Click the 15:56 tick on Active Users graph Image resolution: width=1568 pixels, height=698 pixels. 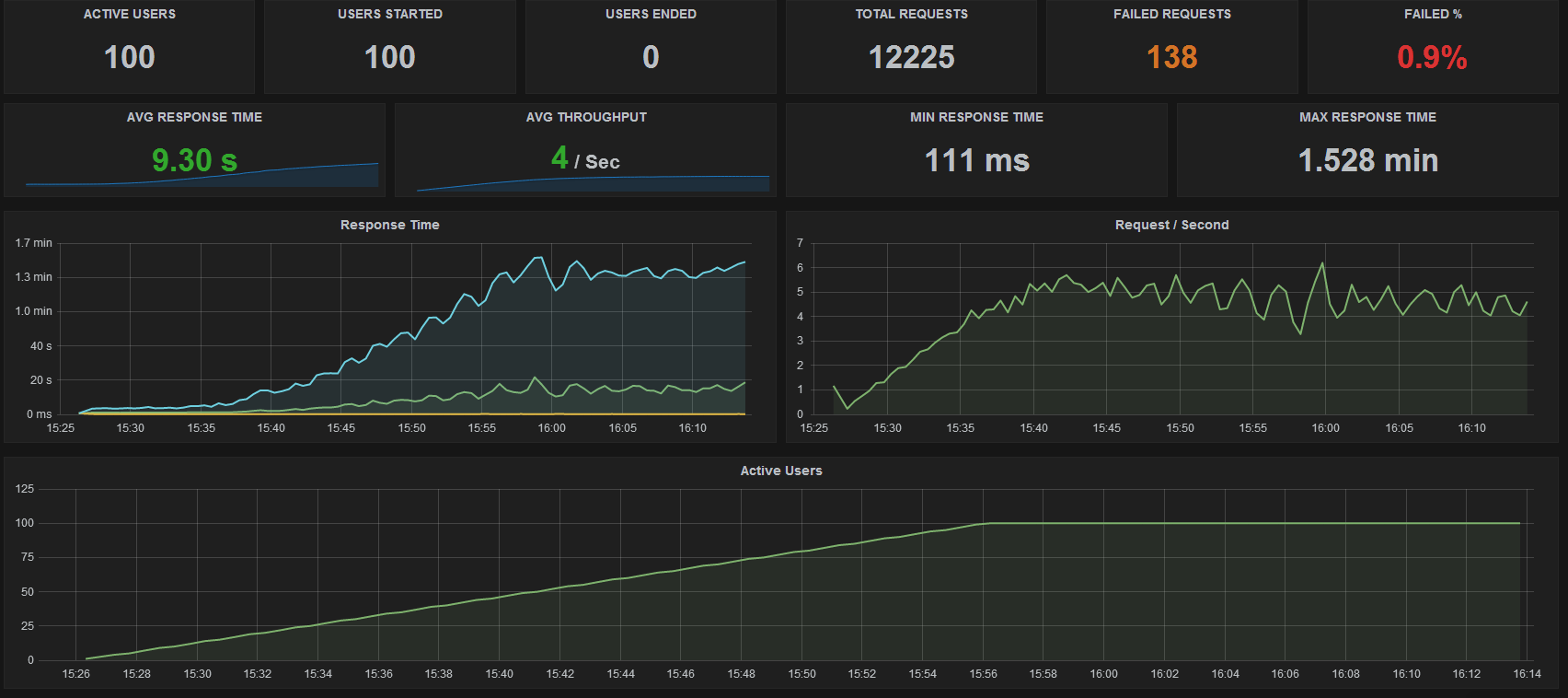coord(983,674)
